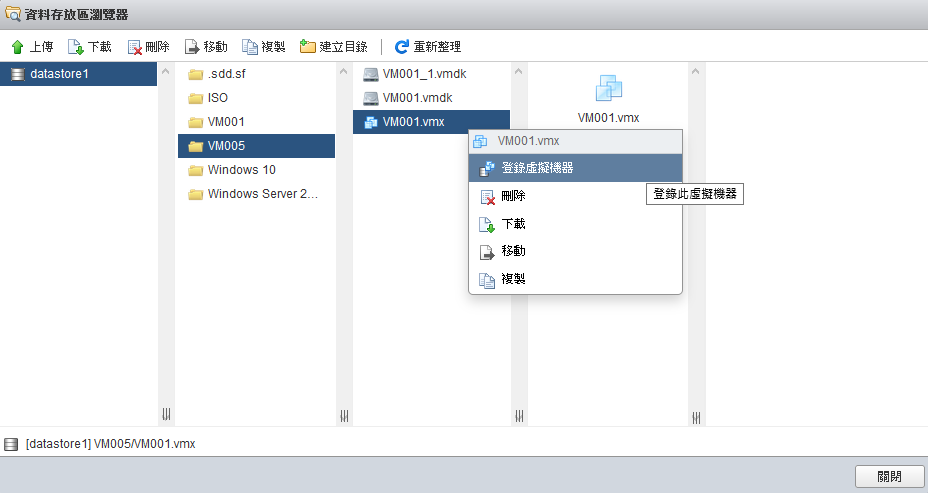Click the resize handle below files column
The width and height of the screenshot is (928, 493).
(519, 416)
